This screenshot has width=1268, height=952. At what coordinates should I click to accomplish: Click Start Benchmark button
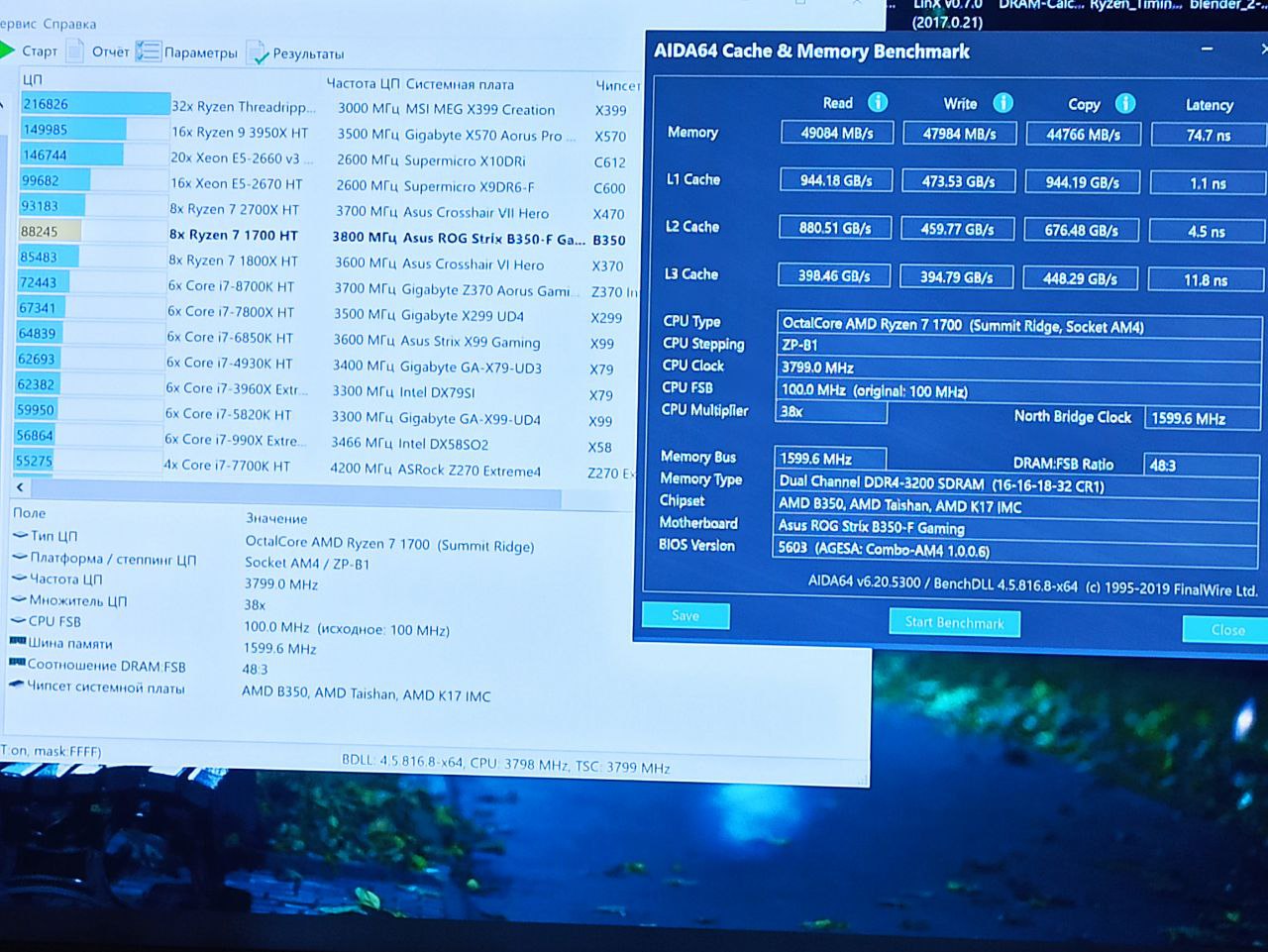[x=955, y=622]
